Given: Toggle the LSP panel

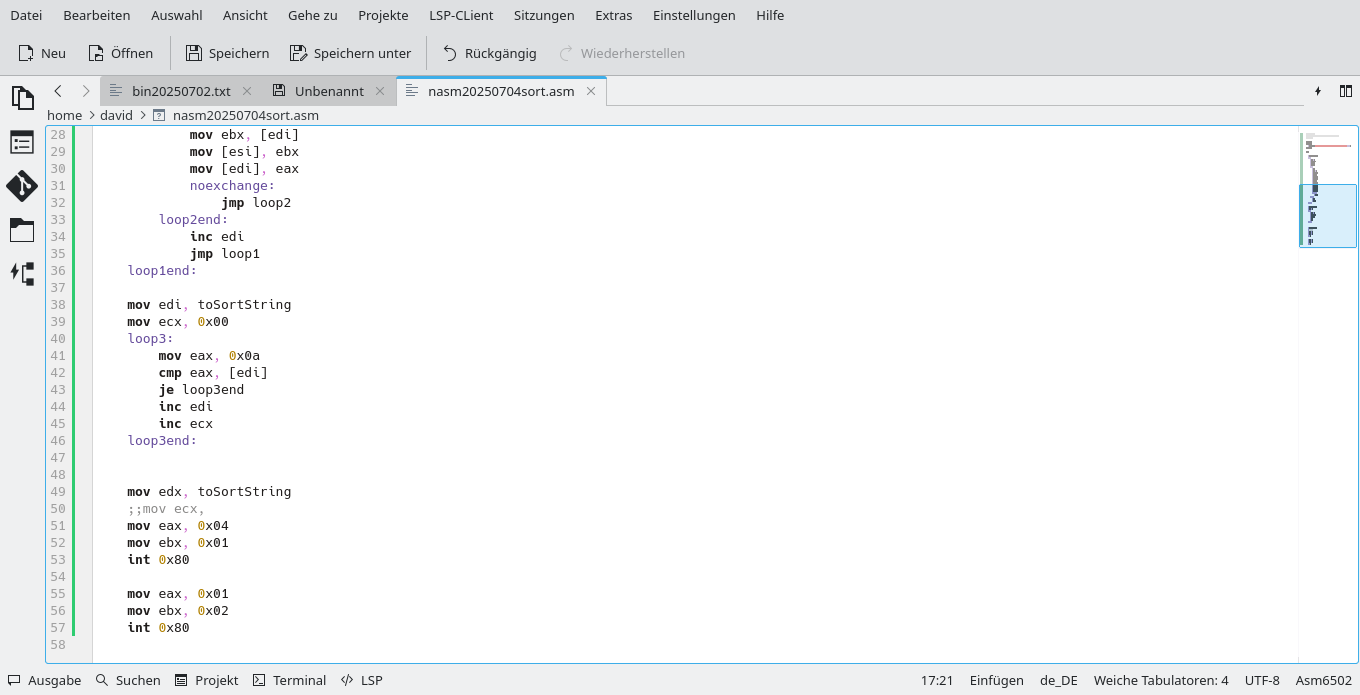Looking at the screenshot, I should click(361, 680).
